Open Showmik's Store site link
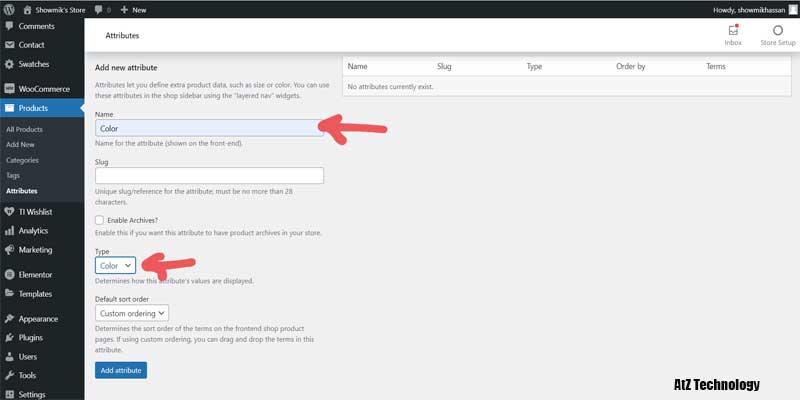This screenshot has height=400, width=800. pyautogui.click(x=55, y=9)
